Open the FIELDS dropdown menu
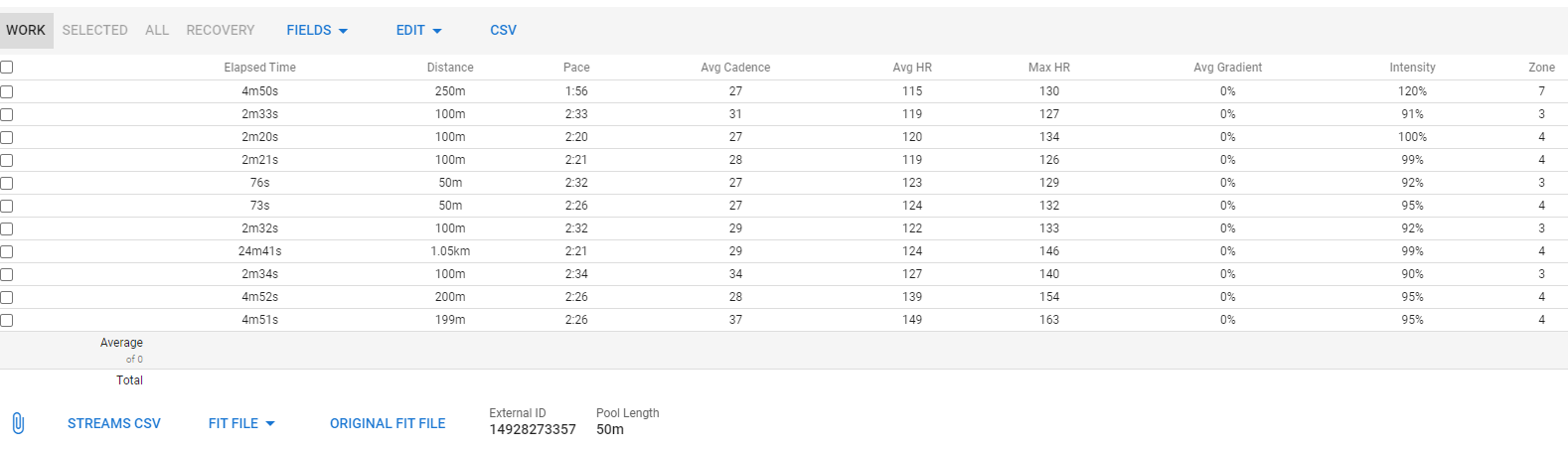1568x452 pixels. click(x=317, y=30)
